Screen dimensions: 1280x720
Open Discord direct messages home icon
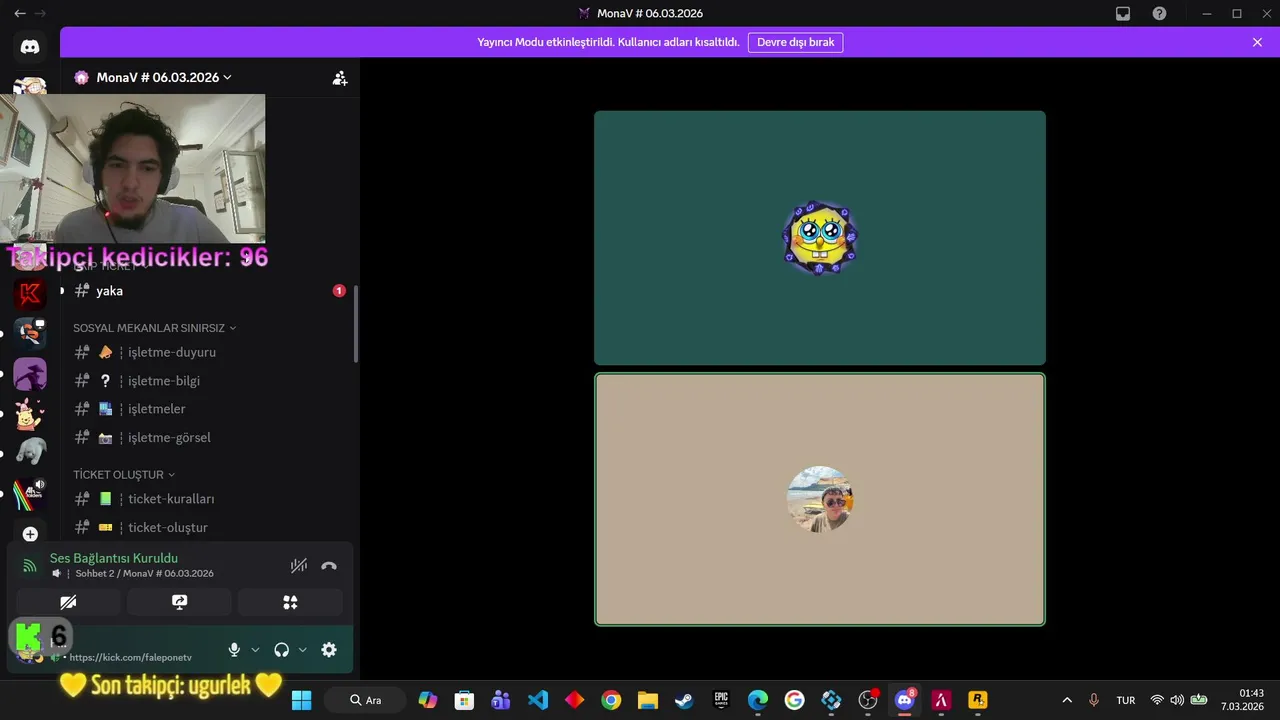30,46
